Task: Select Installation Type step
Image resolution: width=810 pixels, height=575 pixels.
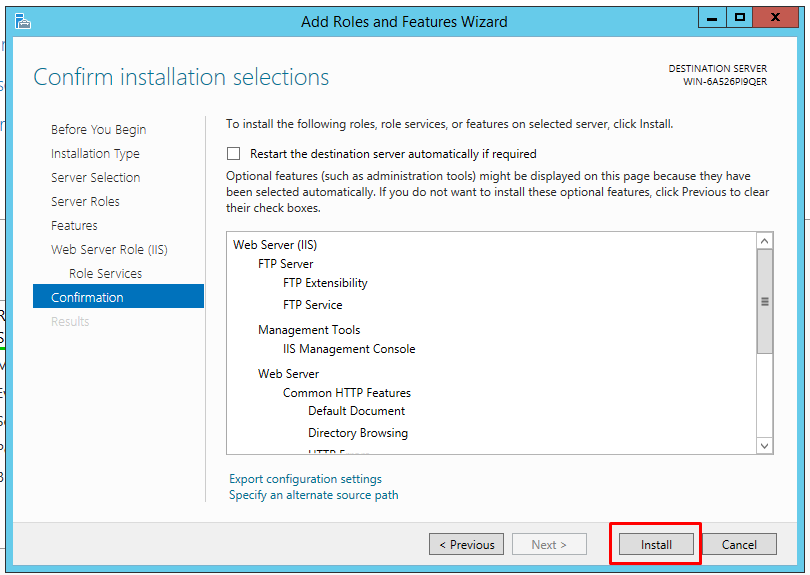Action: click(95, 153)
